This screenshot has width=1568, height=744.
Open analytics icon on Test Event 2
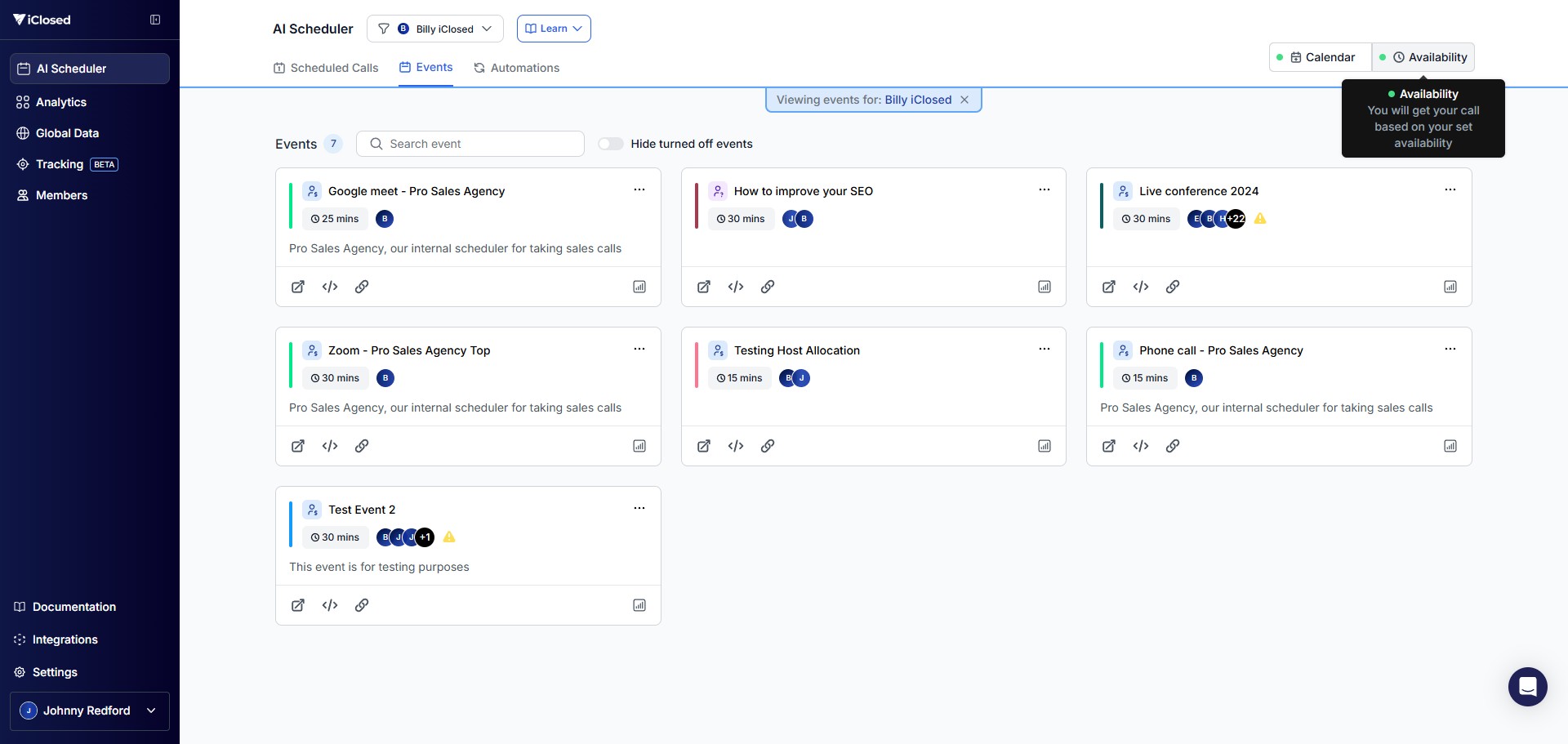click(639, 605)
